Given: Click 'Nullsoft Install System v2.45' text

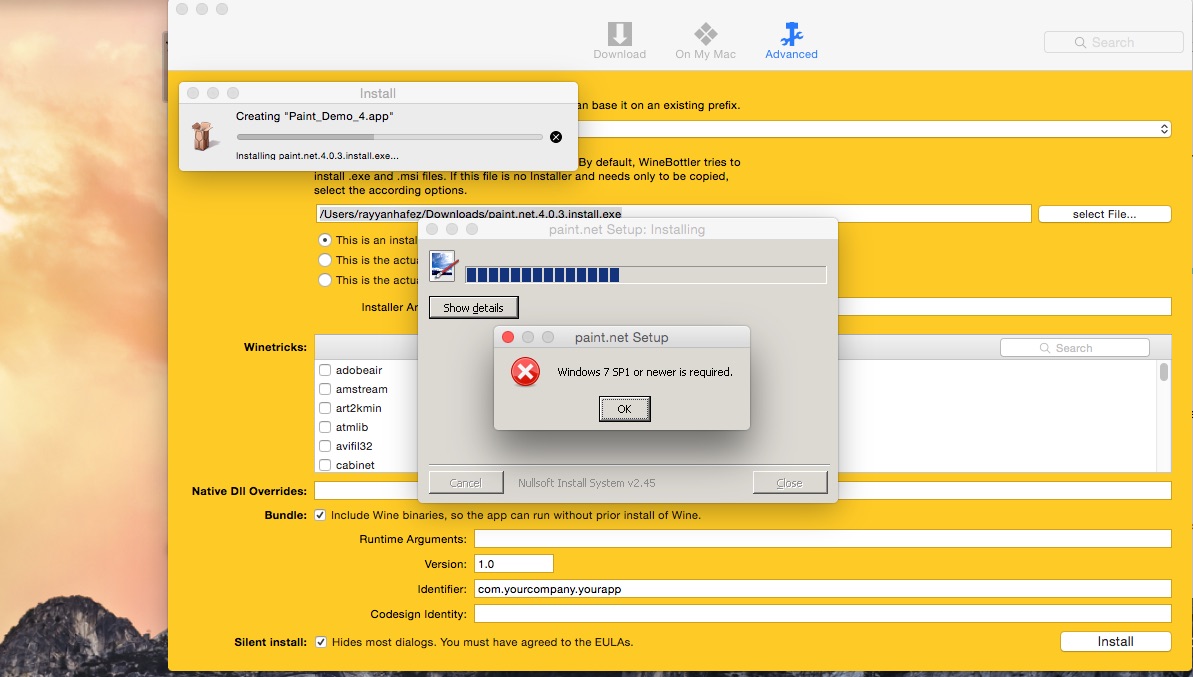Looking at the screenshot, I should coord(587,483).
